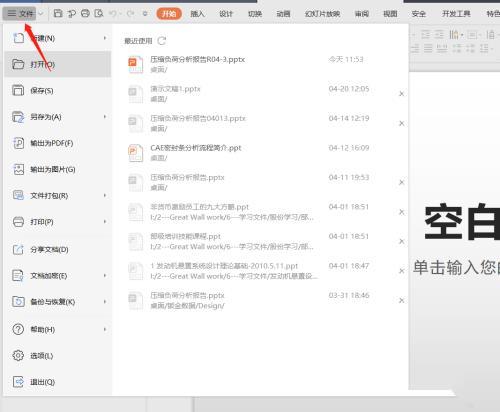Click the save icon in quick toolbar
Screen dimensions: 500x412
pyautogui.click(x=58, y=13)
